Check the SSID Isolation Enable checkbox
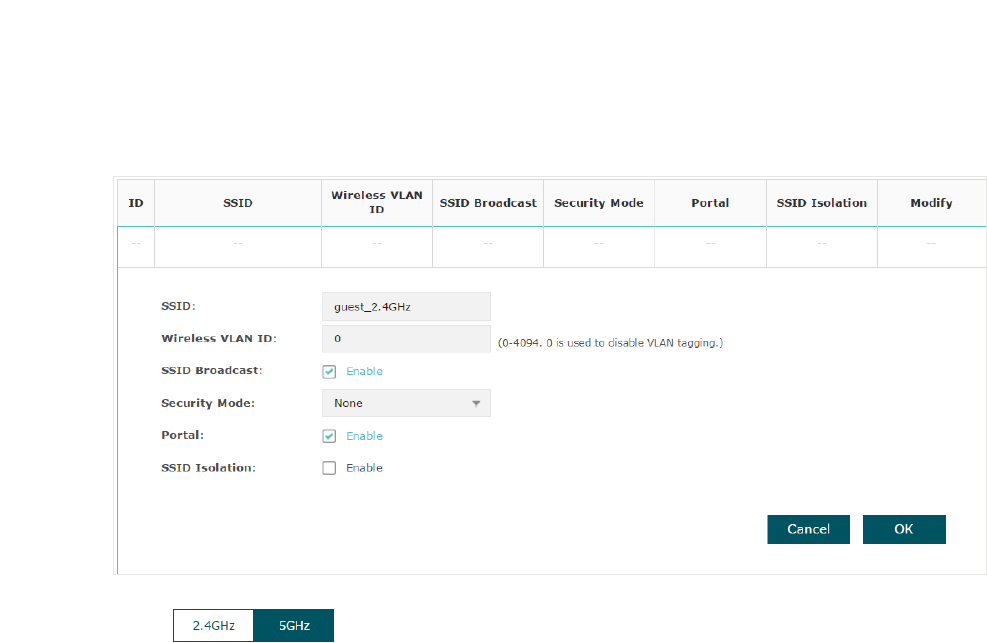Screen dimensions: 987x643 click(x=329, y=468)
